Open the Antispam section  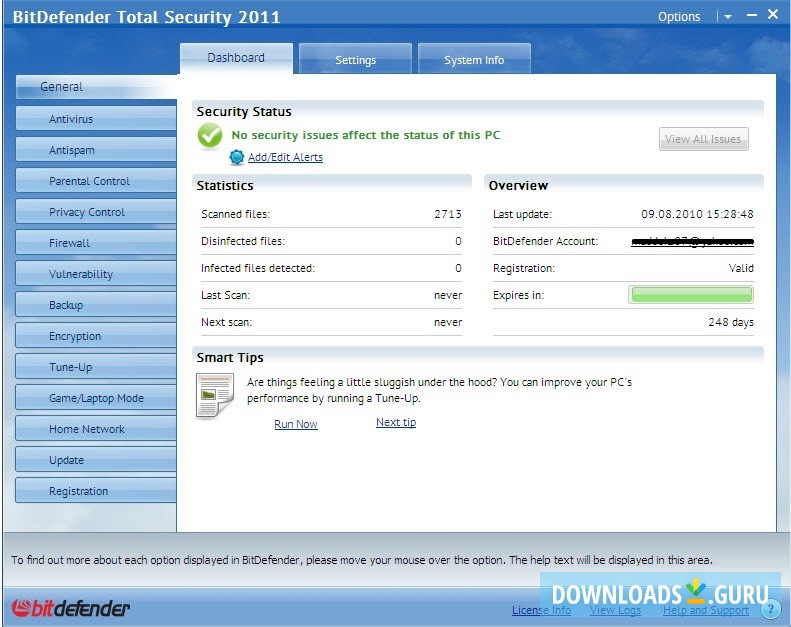point(96,150)
